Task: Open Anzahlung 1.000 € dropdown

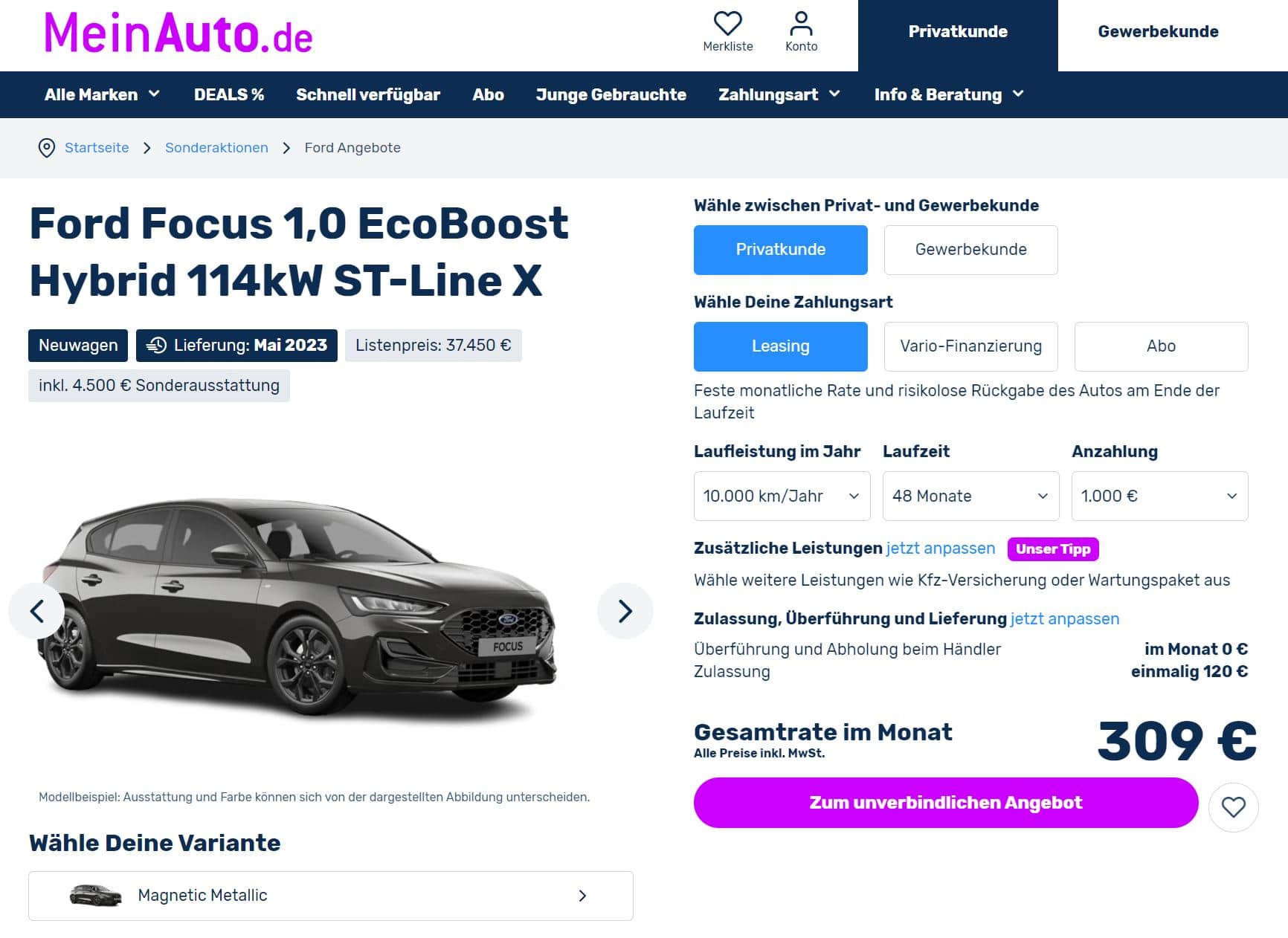Action: [1159, 496]
